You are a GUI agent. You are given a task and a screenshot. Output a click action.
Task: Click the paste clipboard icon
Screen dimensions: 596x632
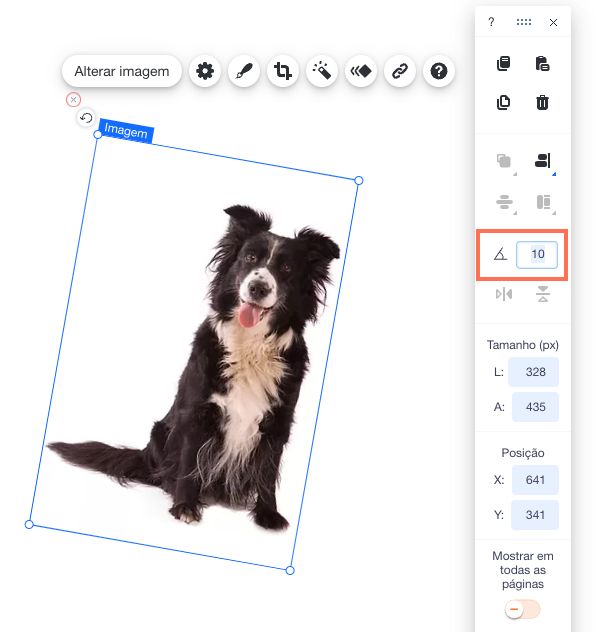click(542, 64)
